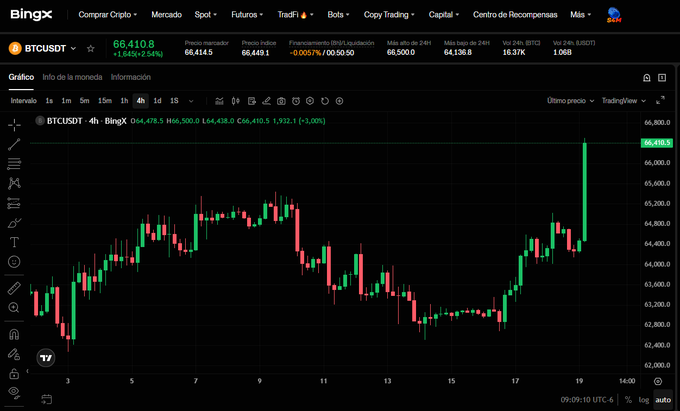Expand the chart to fullscreen

click(x=660, y=100)
